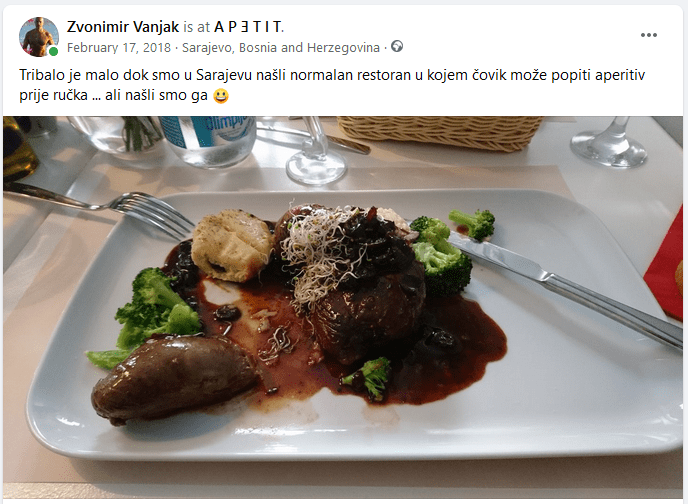Screen dimensions: 688x504
Task: Click the February 17, 2018 timestamp
Action: point(118,47)
